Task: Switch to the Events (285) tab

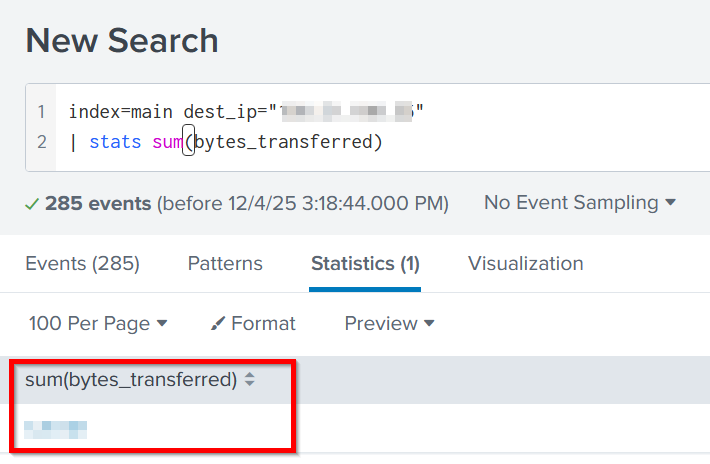Action: pyautogui.click(x=82, y=264)
